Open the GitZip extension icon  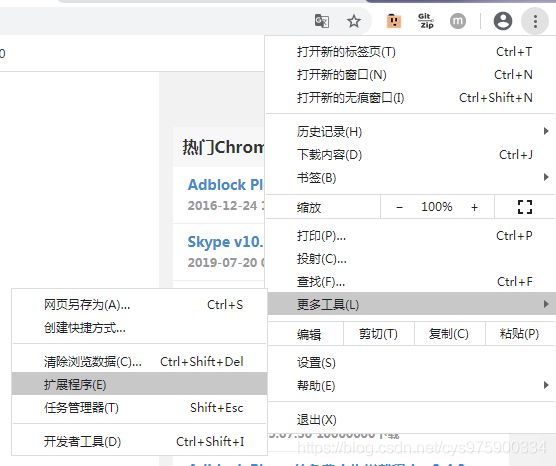(x=426, y=21)
